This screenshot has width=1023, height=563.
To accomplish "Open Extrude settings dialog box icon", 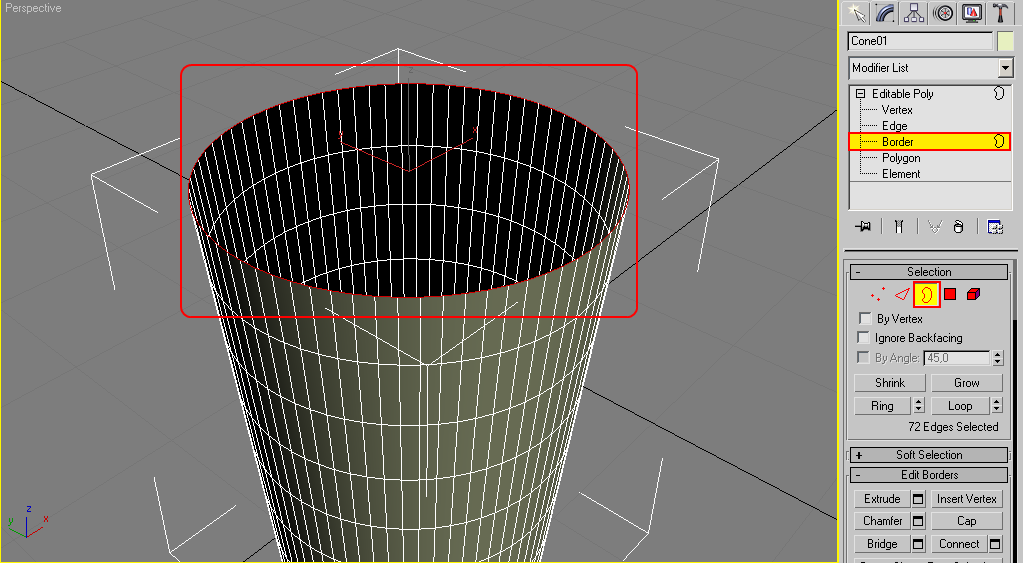I will coord(918,499).
